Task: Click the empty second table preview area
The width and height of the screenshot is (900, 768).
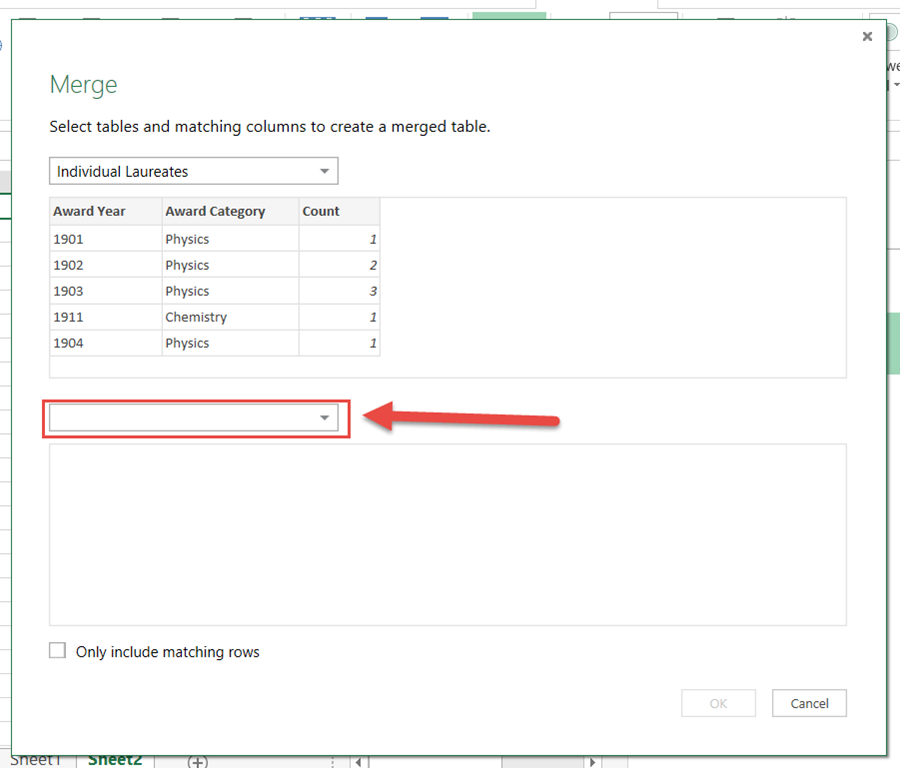Action: [447, 534]
